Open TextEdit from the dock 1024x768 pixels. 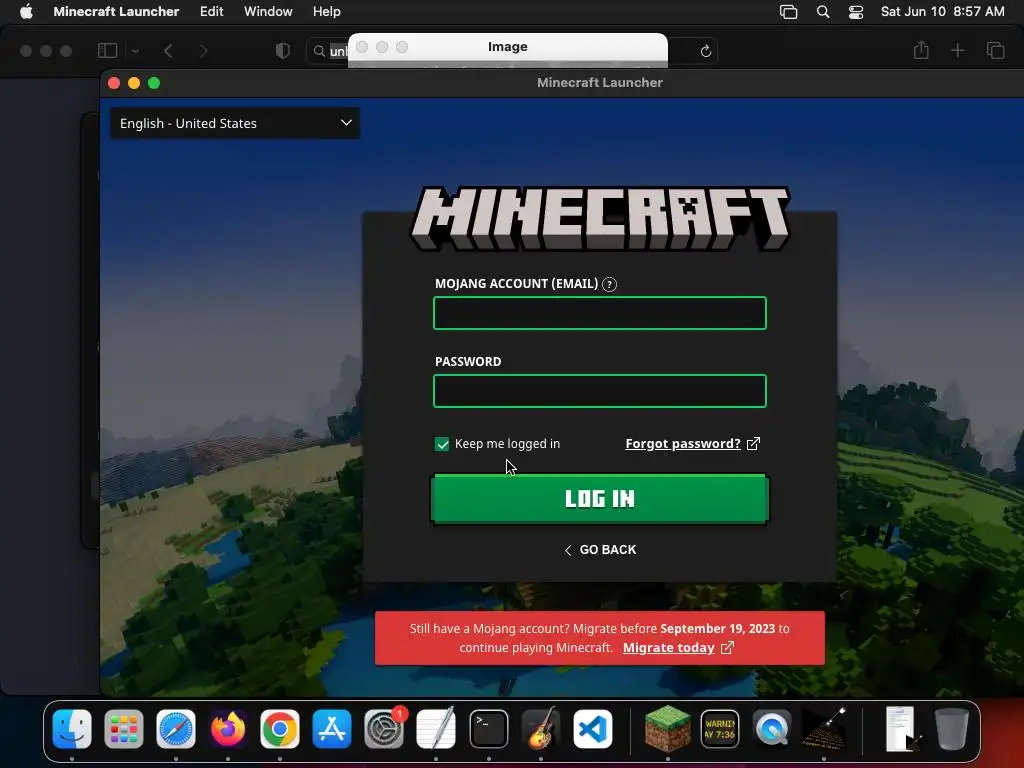[436, 729]
